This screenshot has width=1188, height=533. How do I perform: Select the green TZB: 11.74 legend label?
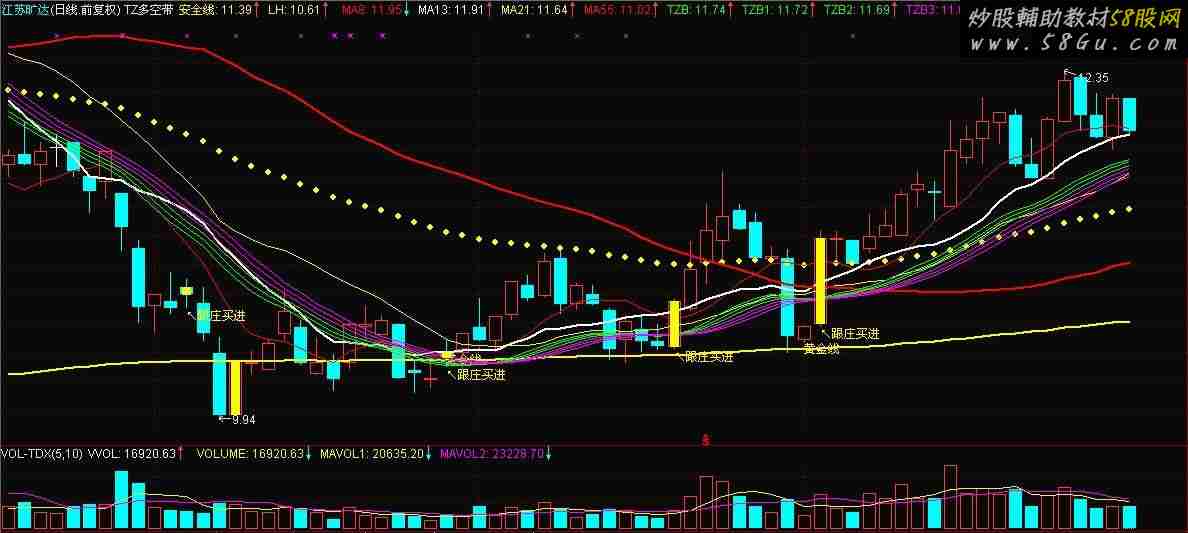(696, 11)
